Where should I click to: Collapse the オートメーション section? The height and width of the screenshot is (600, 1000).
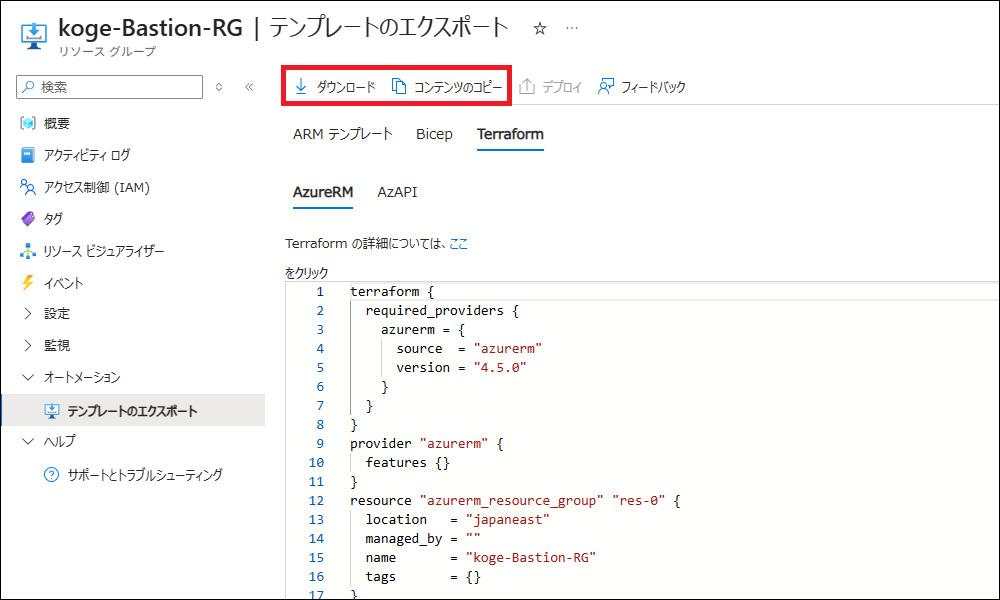pos(27,377)
